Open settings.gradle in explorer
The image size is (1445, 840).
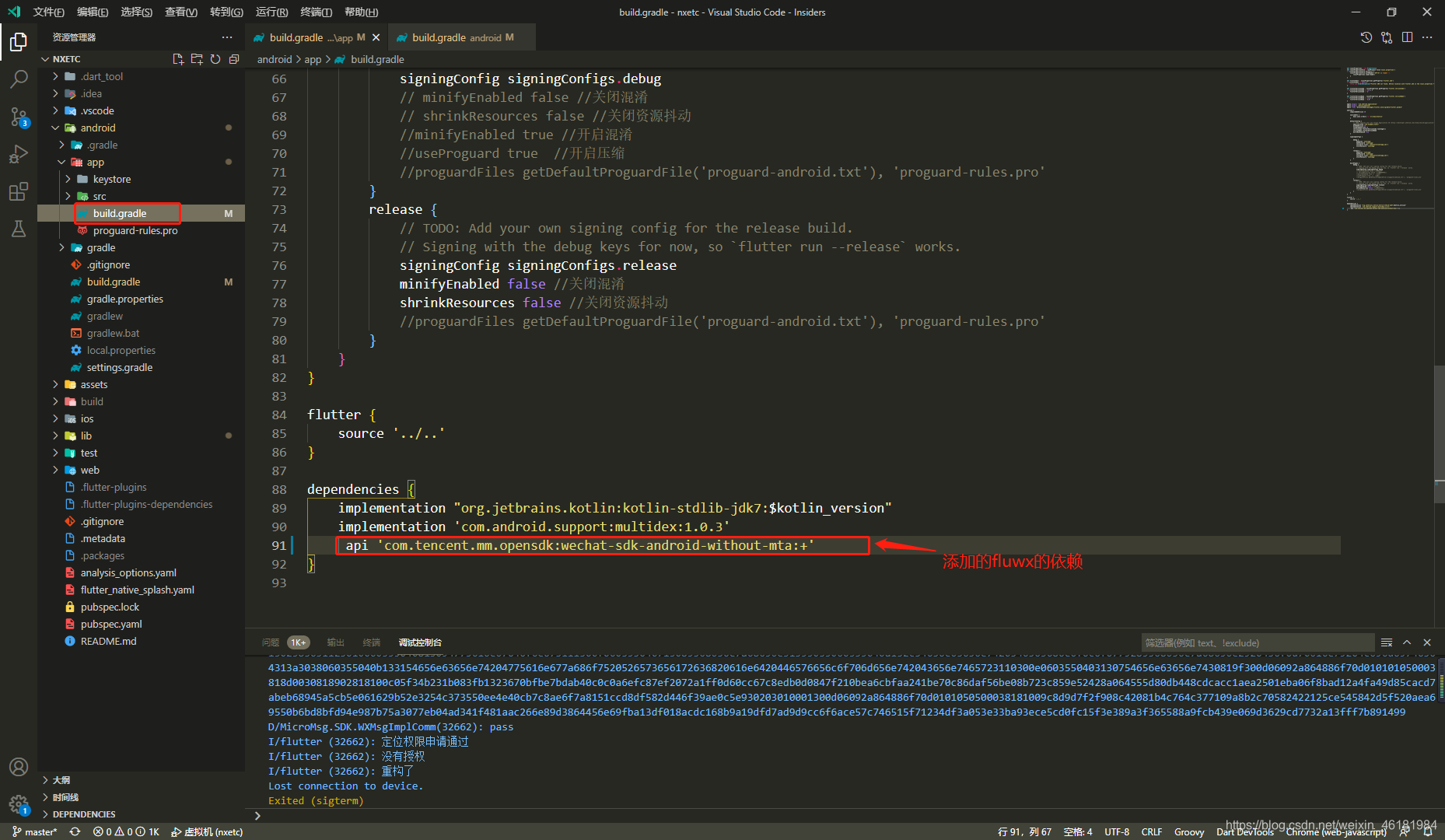pos(120,367)
